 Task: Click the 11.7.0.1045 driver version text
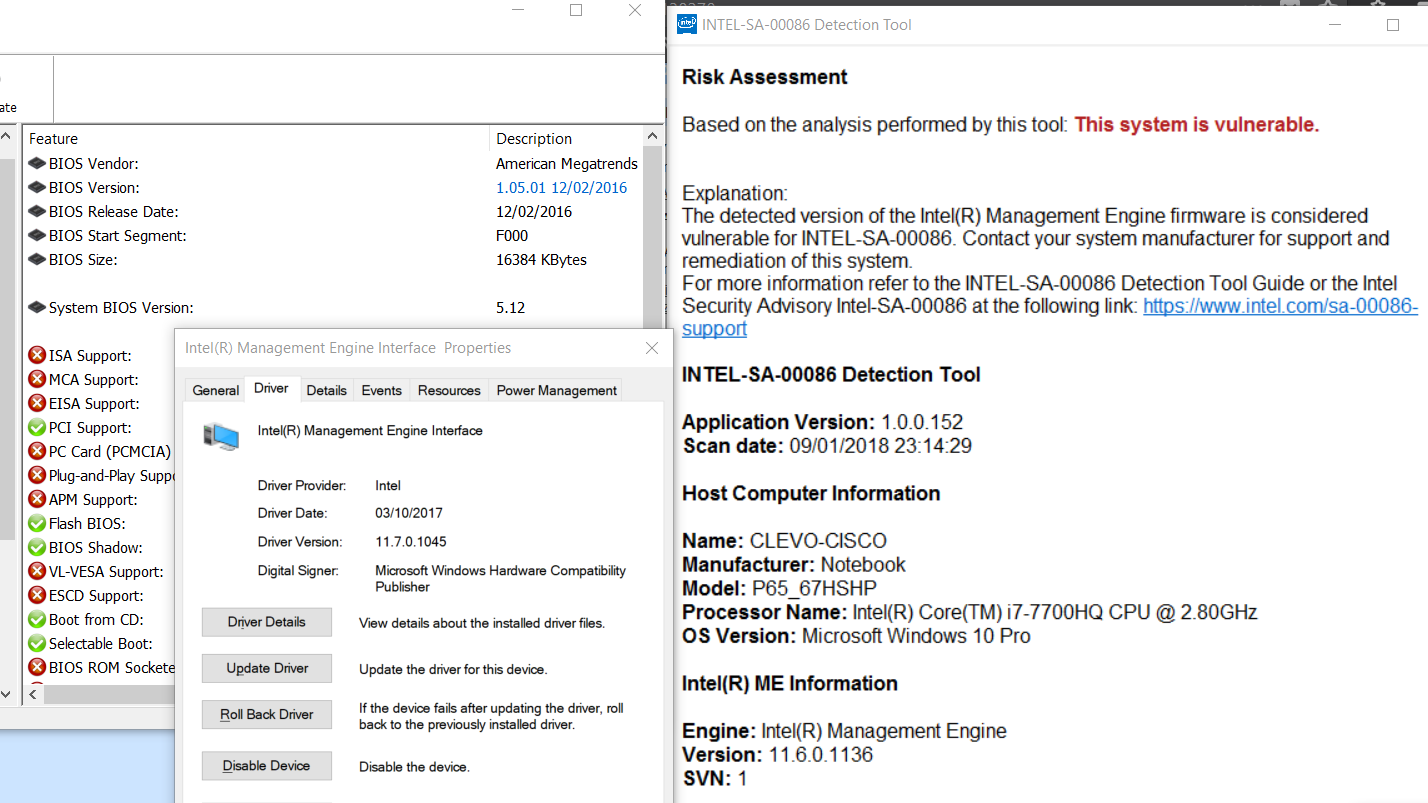[411, 542]
